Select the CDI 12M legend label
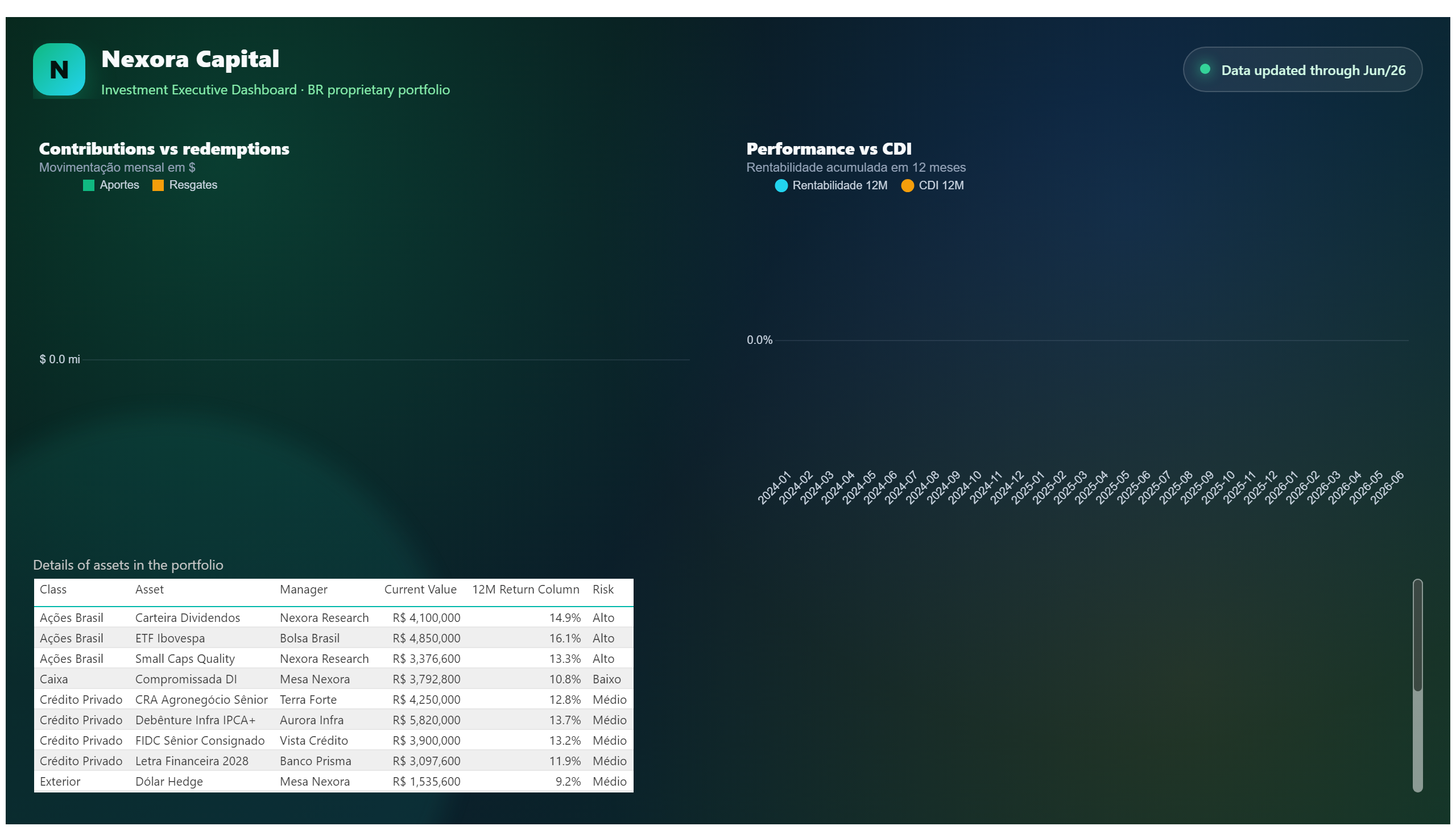The height and width of the screenshot is (830, 1456). (941, 185)
